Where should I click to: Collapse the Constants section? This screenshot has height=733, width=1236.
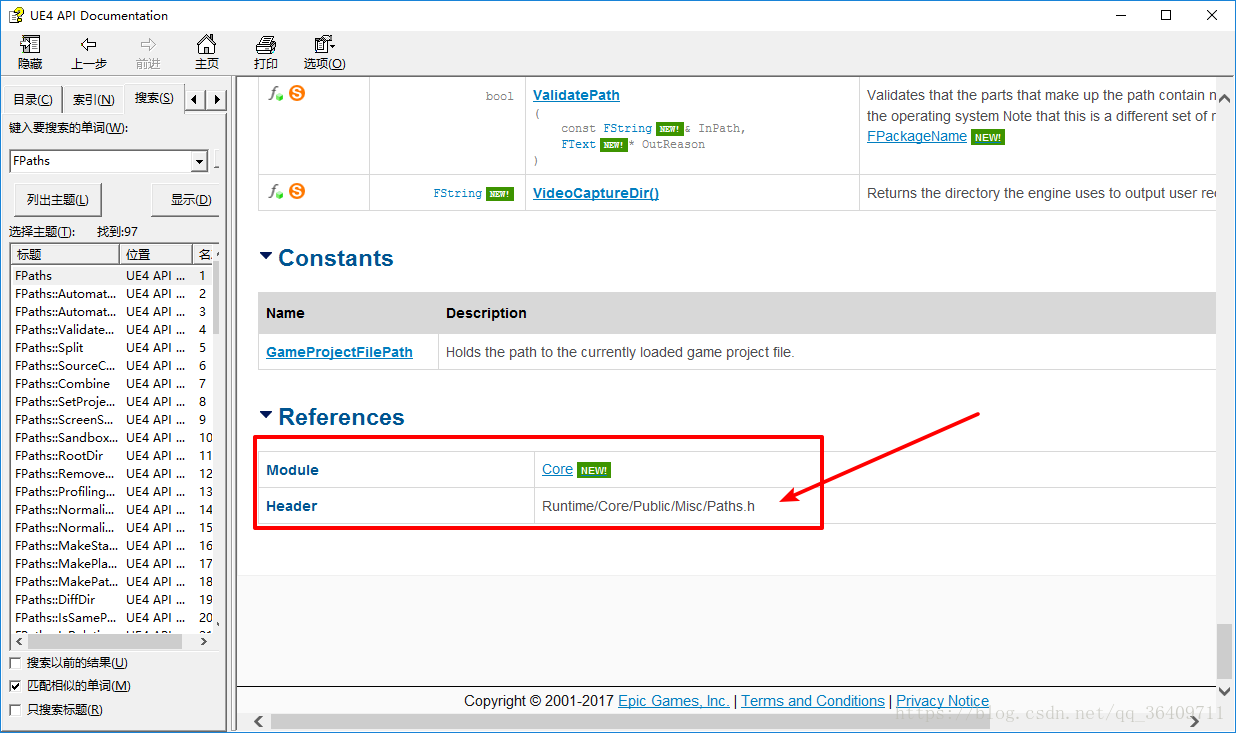pyautogui.click(x=266, y=256)
